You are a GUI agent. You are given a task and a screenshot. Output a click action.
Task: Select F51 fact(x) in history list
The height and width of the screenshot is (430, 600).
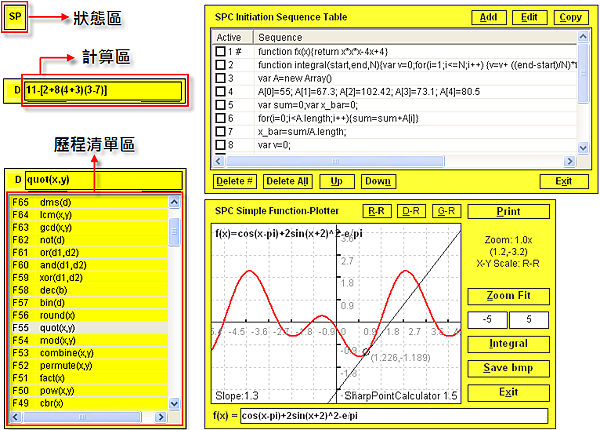(x=89, y=378)
